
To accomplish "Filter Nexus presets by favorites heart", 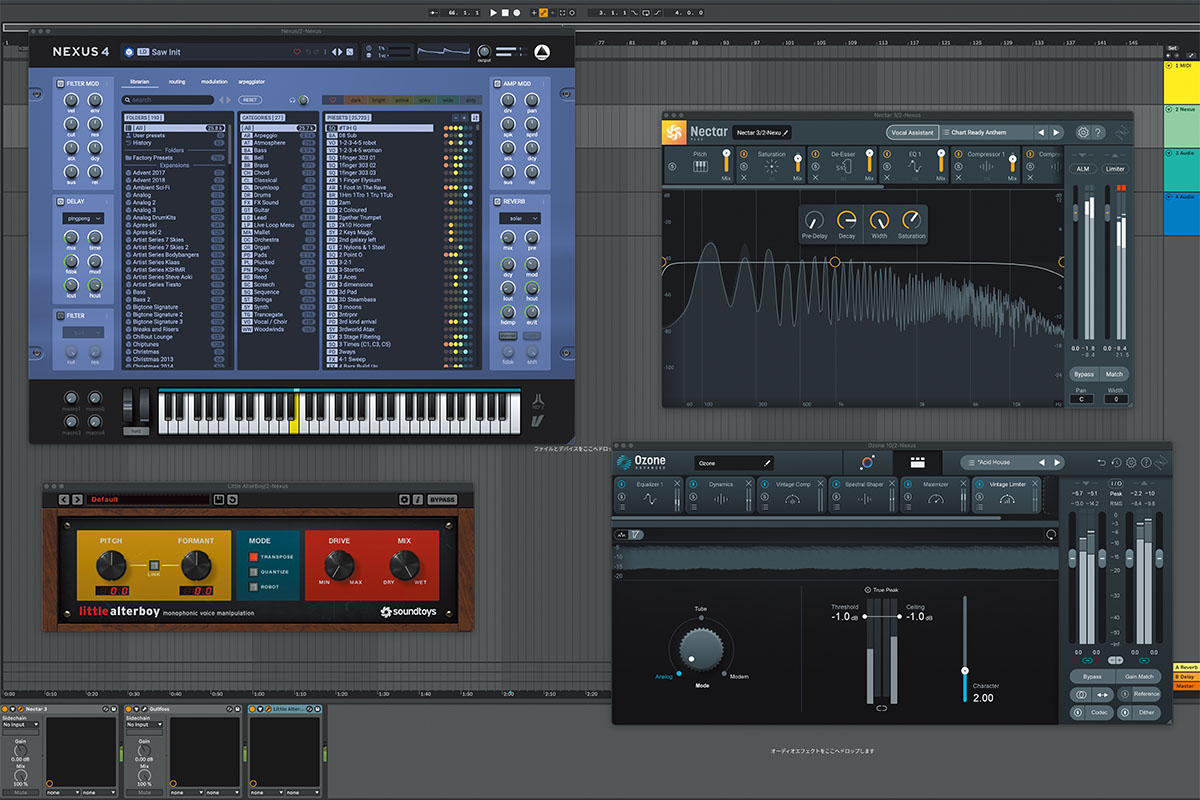I will tap(332, 100).
